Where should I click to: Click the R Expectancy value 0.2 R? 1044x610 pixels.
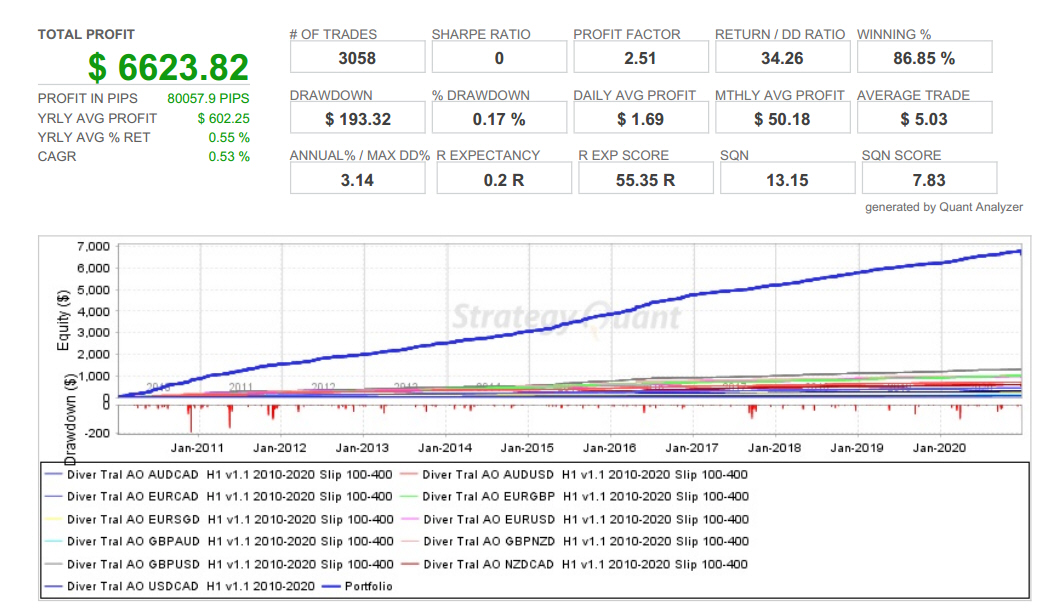coord(503,180)
